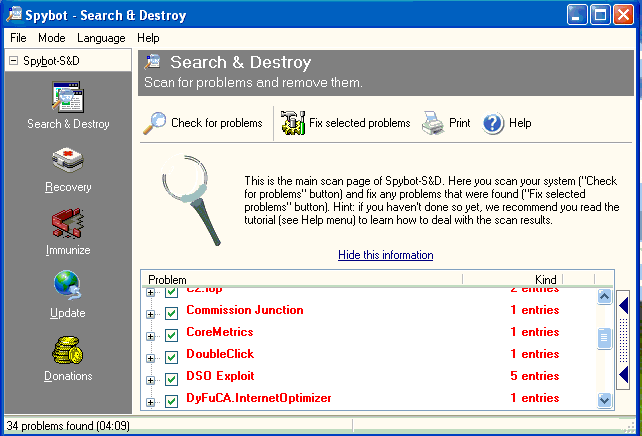Click the Donations coins icon

(x=68, y=351)
